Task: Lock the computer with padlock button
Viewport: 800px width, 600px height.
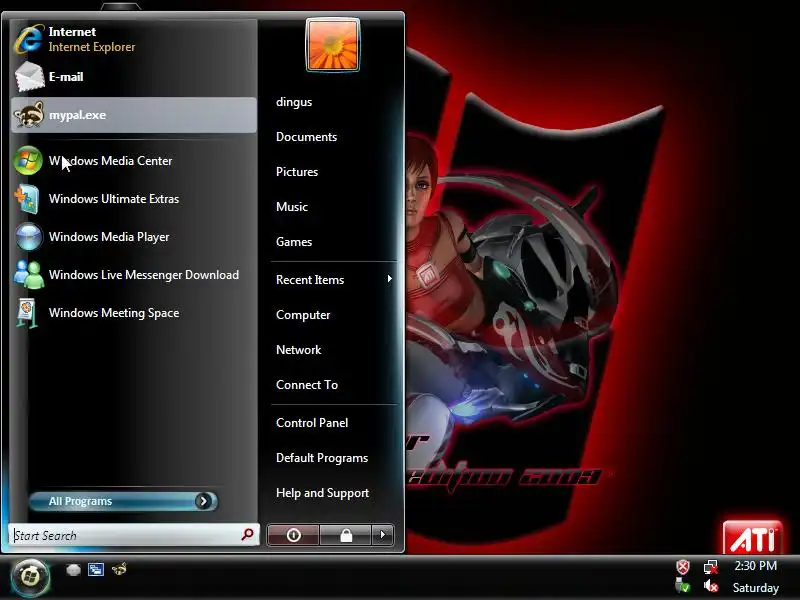Action: [x=346, y=535]
